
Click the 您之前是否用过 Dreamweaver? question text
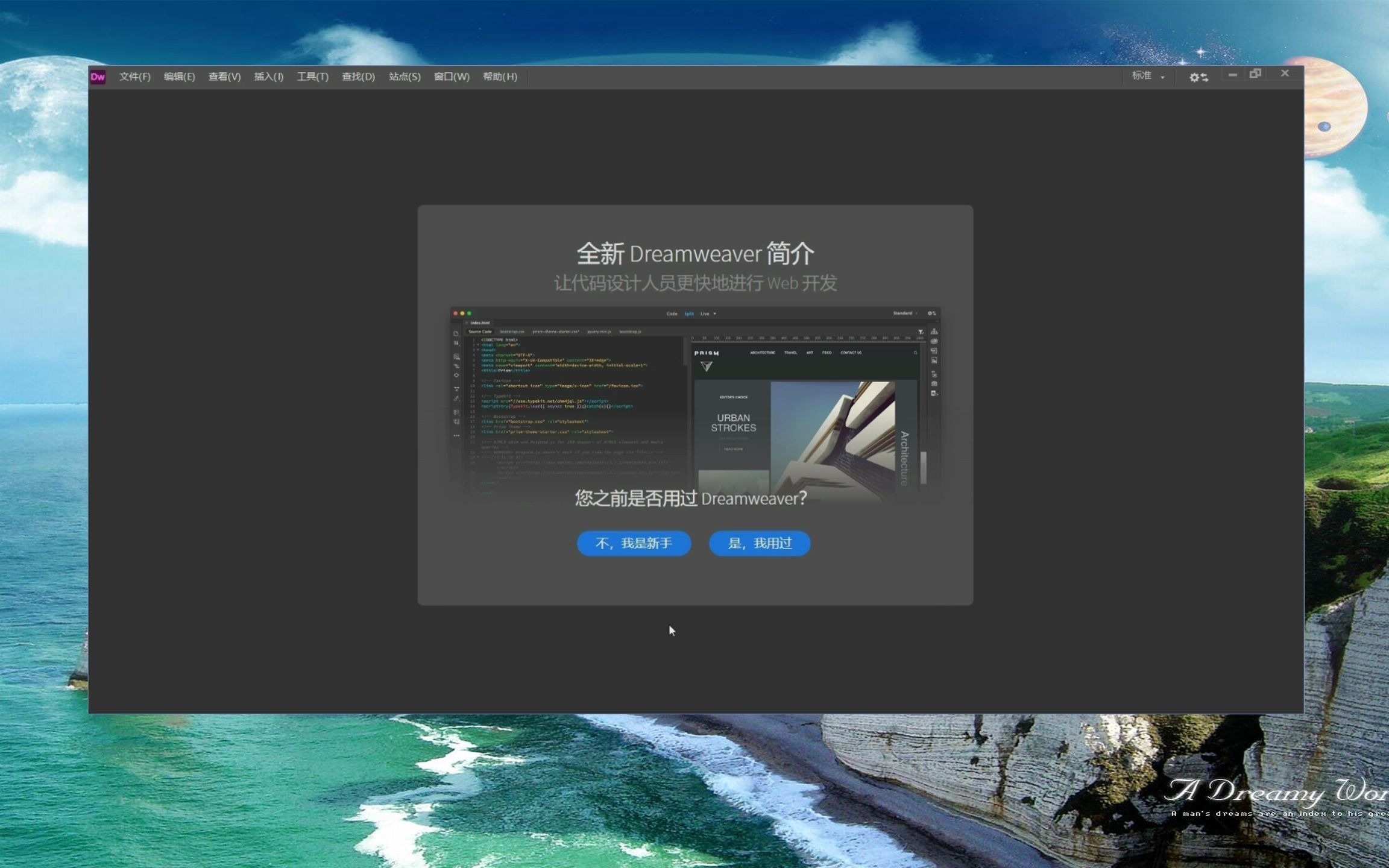(690, 498)
